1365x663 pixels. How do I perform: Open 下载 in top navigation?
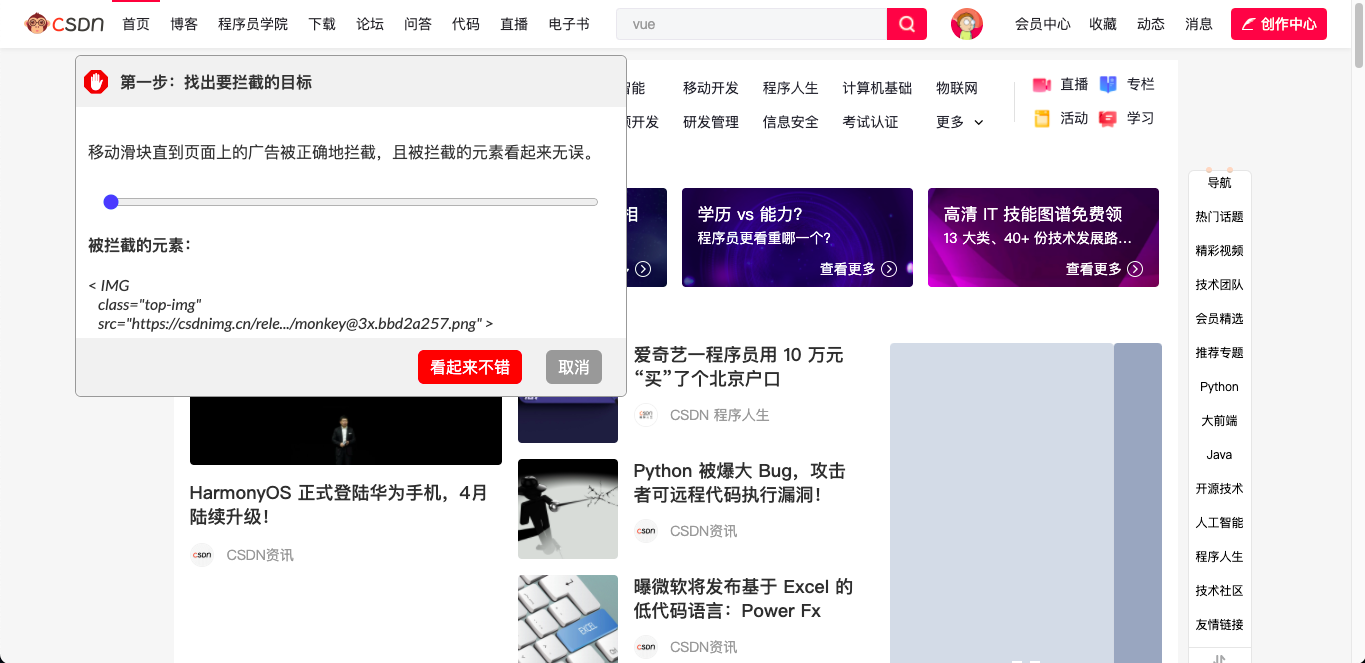point(322,24)
